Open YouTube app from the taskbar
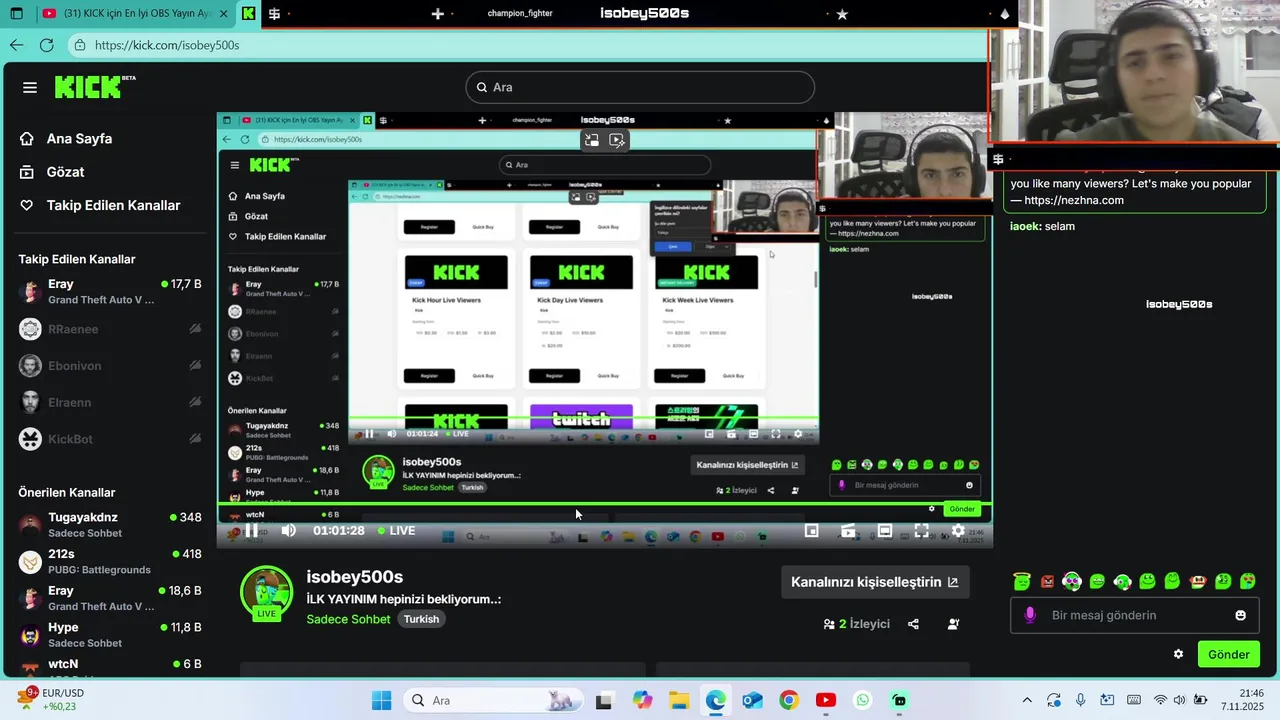The height and width of the screenshot is (720, 1280). pos(826,700)
